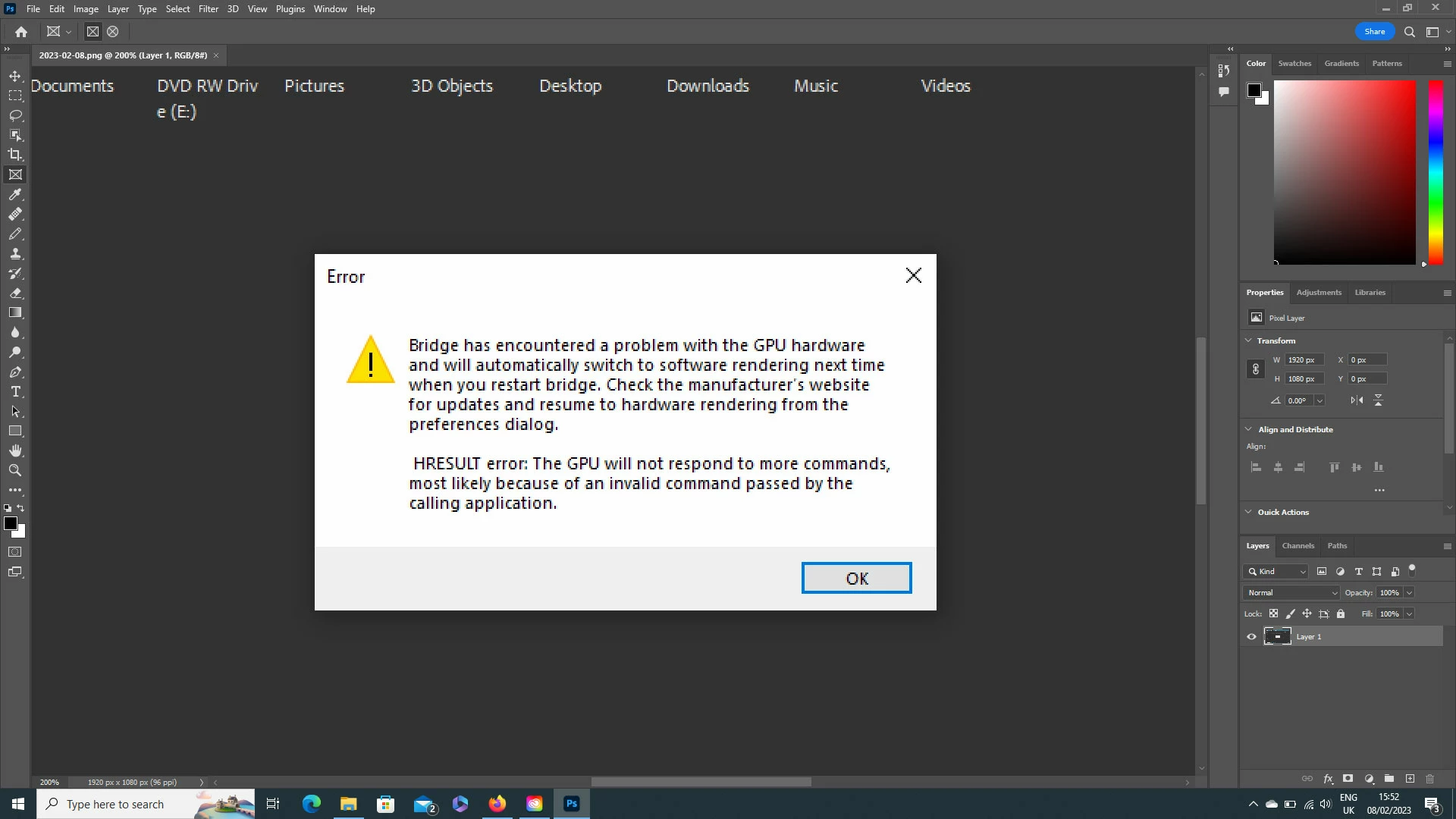Click OK in the Error dialog

click(x=856, y=579)
